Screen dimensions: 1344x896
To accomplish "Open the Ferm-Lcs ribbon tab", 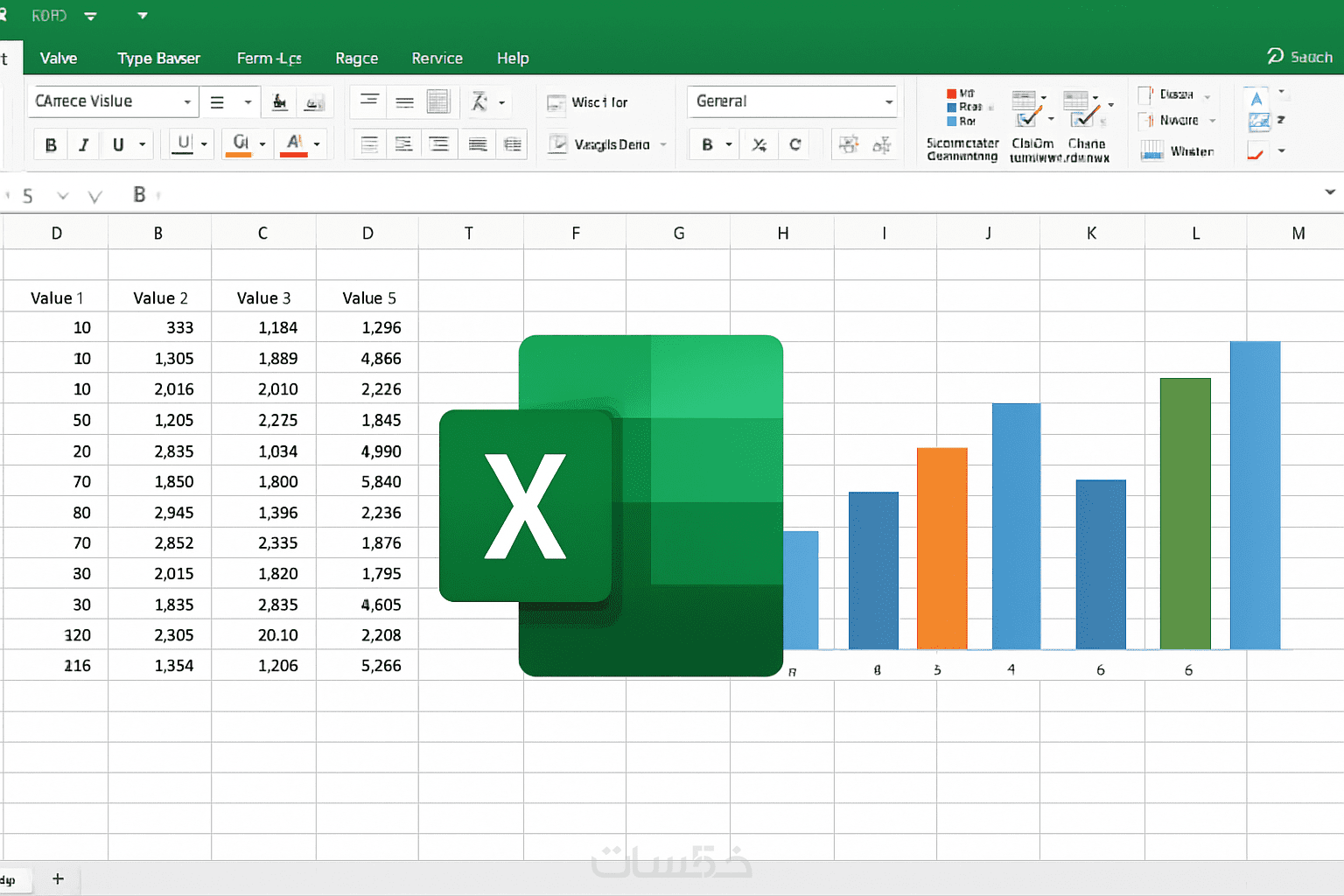I will tap(269, 59).
